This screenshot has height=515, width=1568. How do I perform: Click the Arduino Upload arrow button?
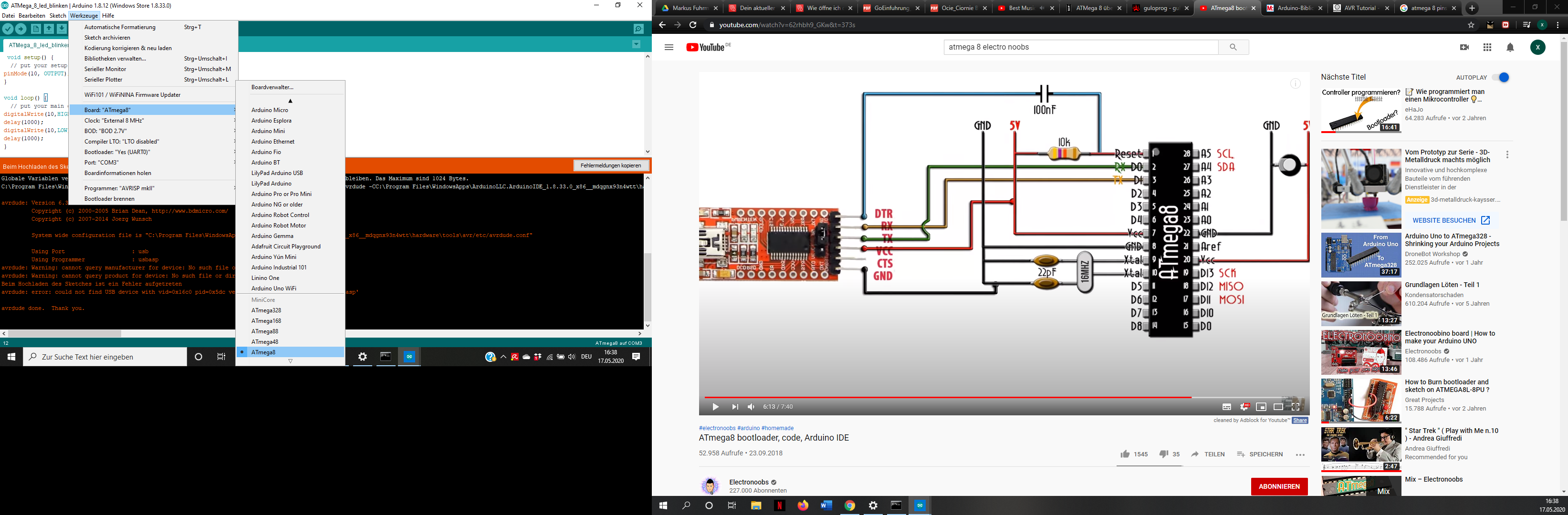[x=21, y=29]
